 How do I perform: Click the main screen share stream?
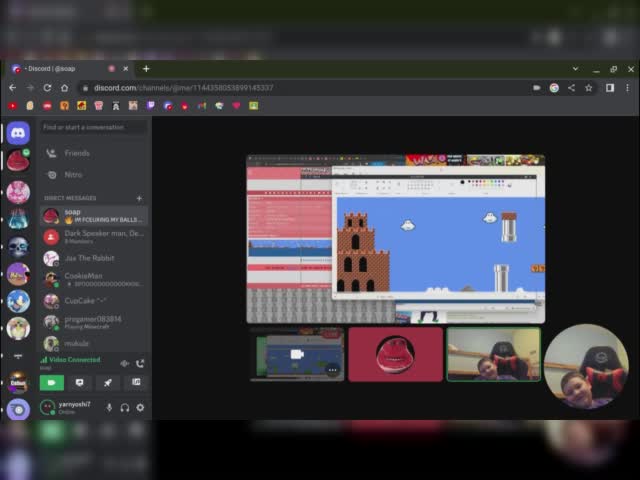coord(396,239)
